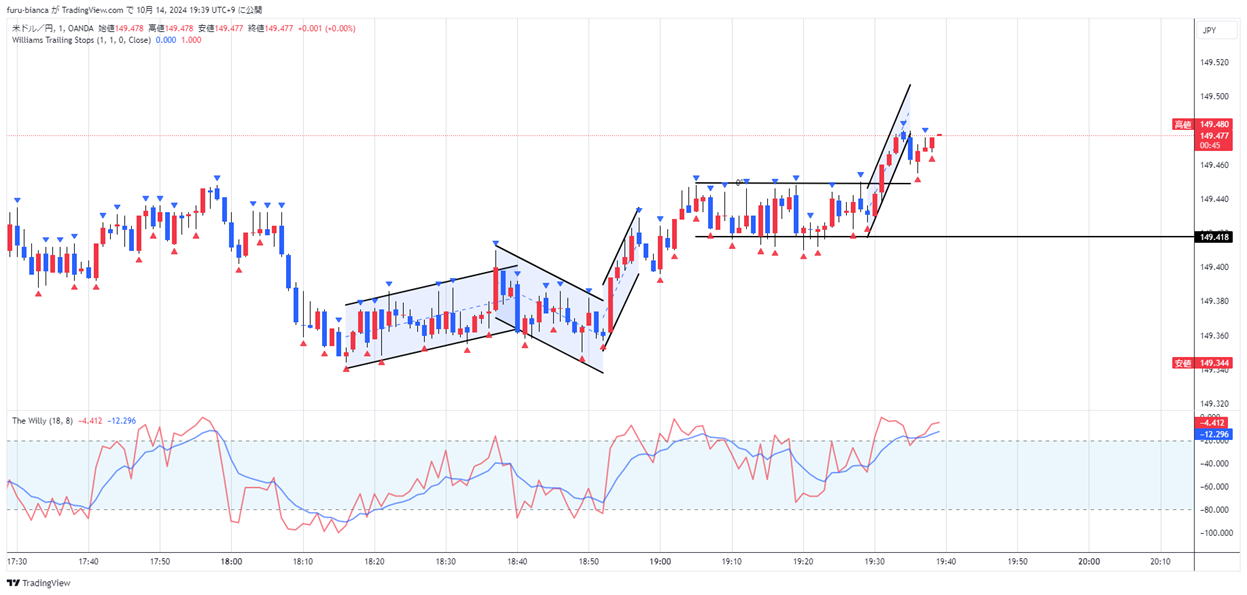Click the red 149.477 current price label
Viewport: 1247px width, 595px height.
[x=1214, y=135]
